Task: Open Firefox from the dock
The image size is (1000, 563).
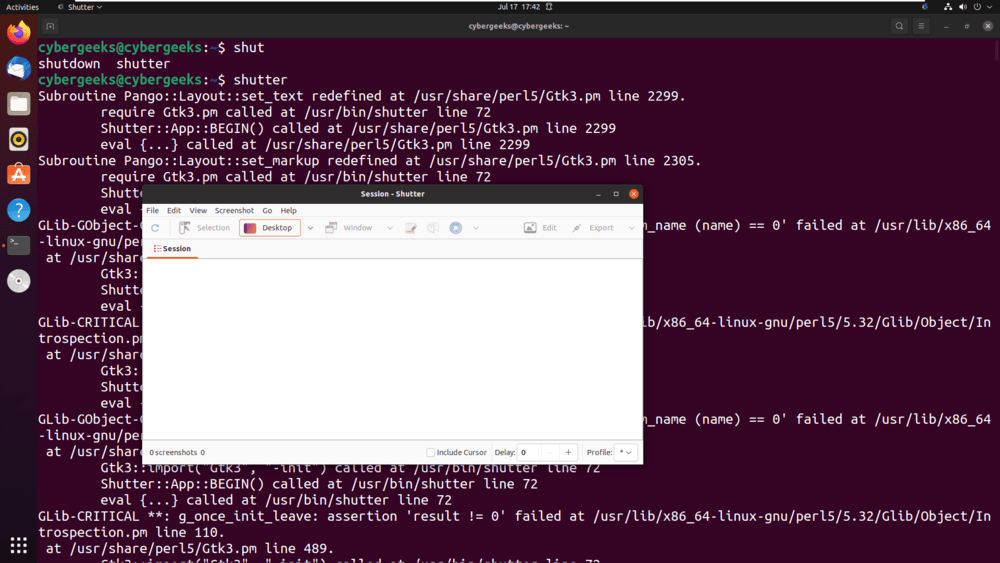Action: (x=18, y=33)
